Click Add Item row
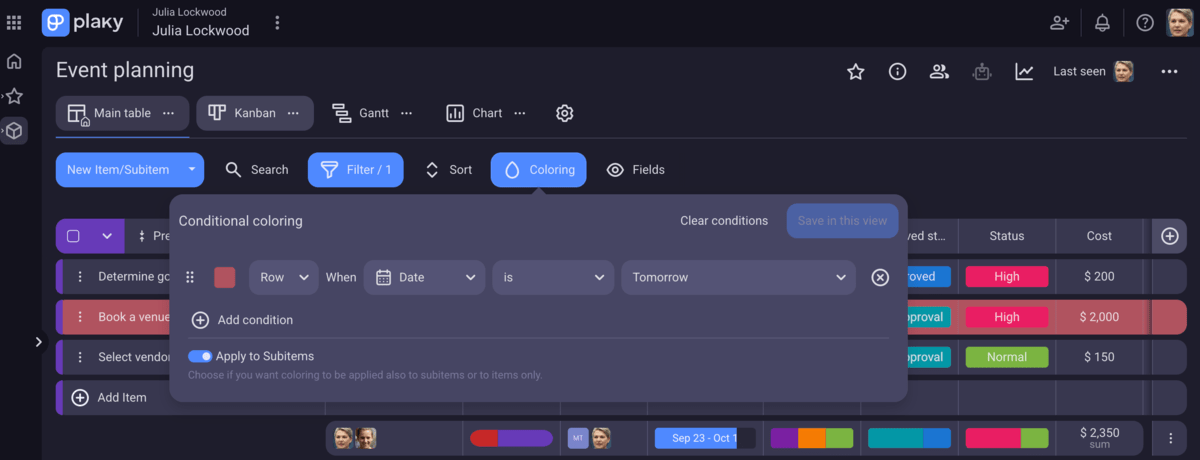1200x460 pixels. point(109,397)
